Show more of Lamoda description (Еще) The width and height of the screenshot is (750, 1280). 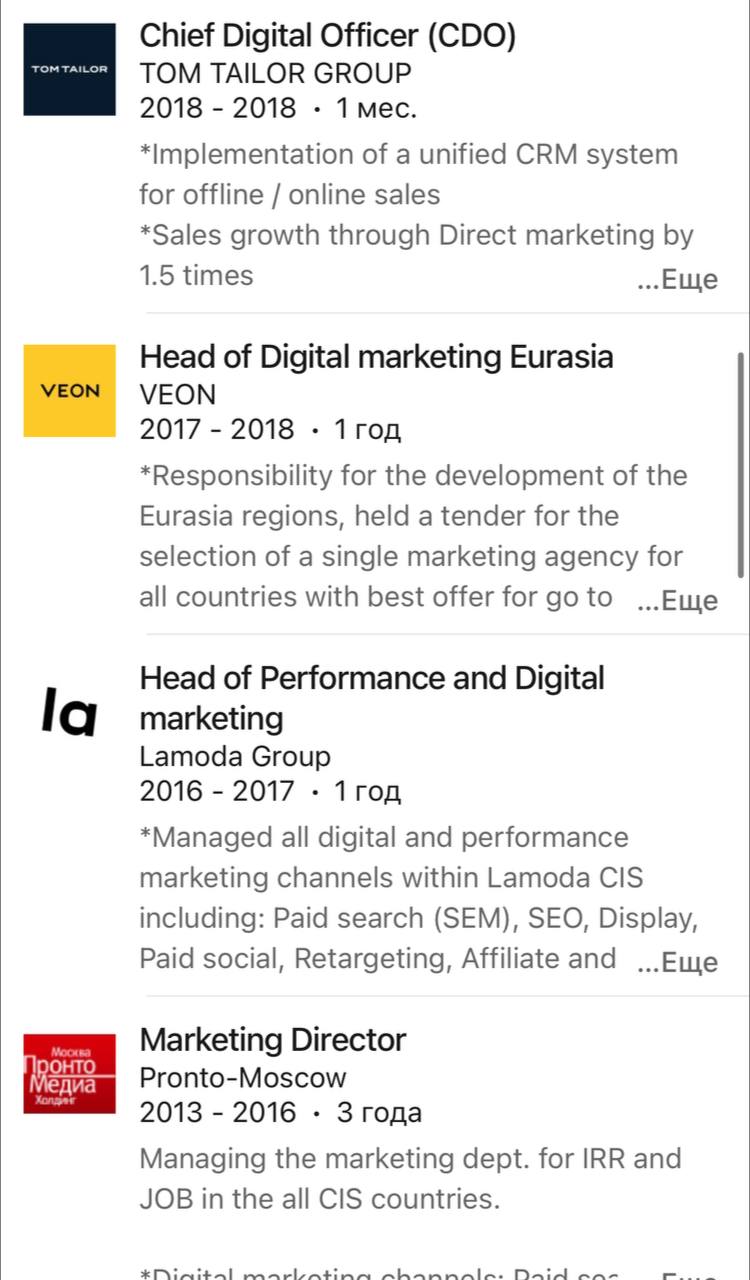(679, 963)
